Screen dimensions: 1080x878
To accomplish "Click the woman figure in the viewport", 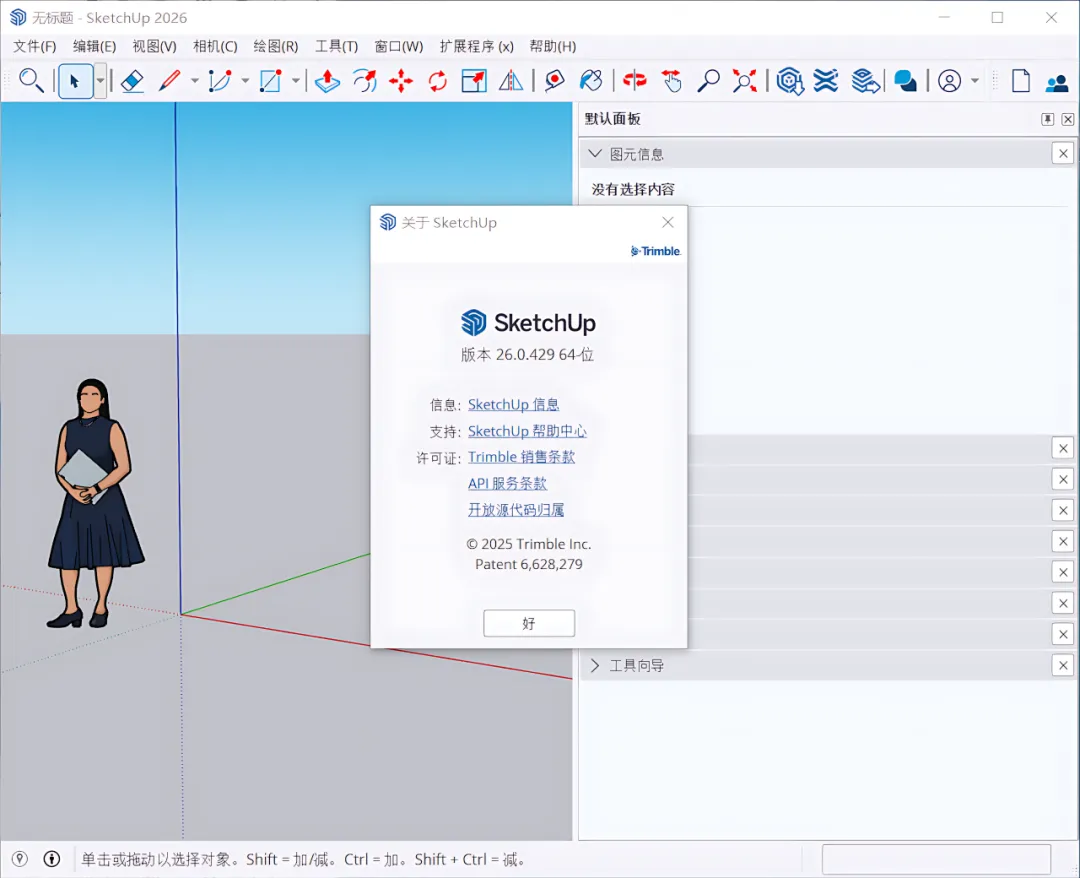I will tap(94, 503).
